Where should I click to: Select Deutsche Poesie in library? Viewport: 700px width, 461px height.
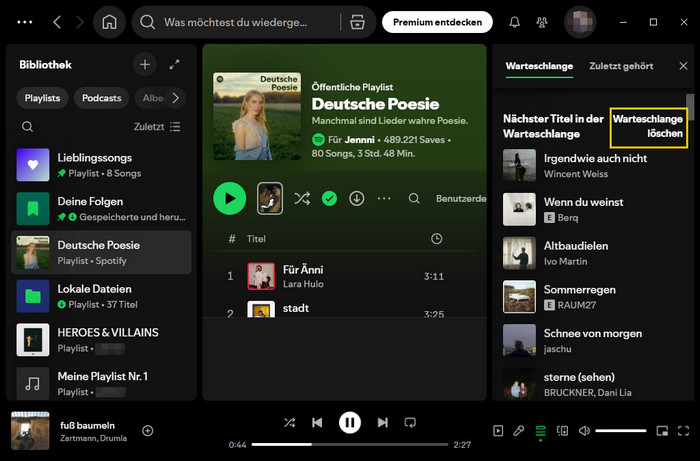[x=101, y=253]
